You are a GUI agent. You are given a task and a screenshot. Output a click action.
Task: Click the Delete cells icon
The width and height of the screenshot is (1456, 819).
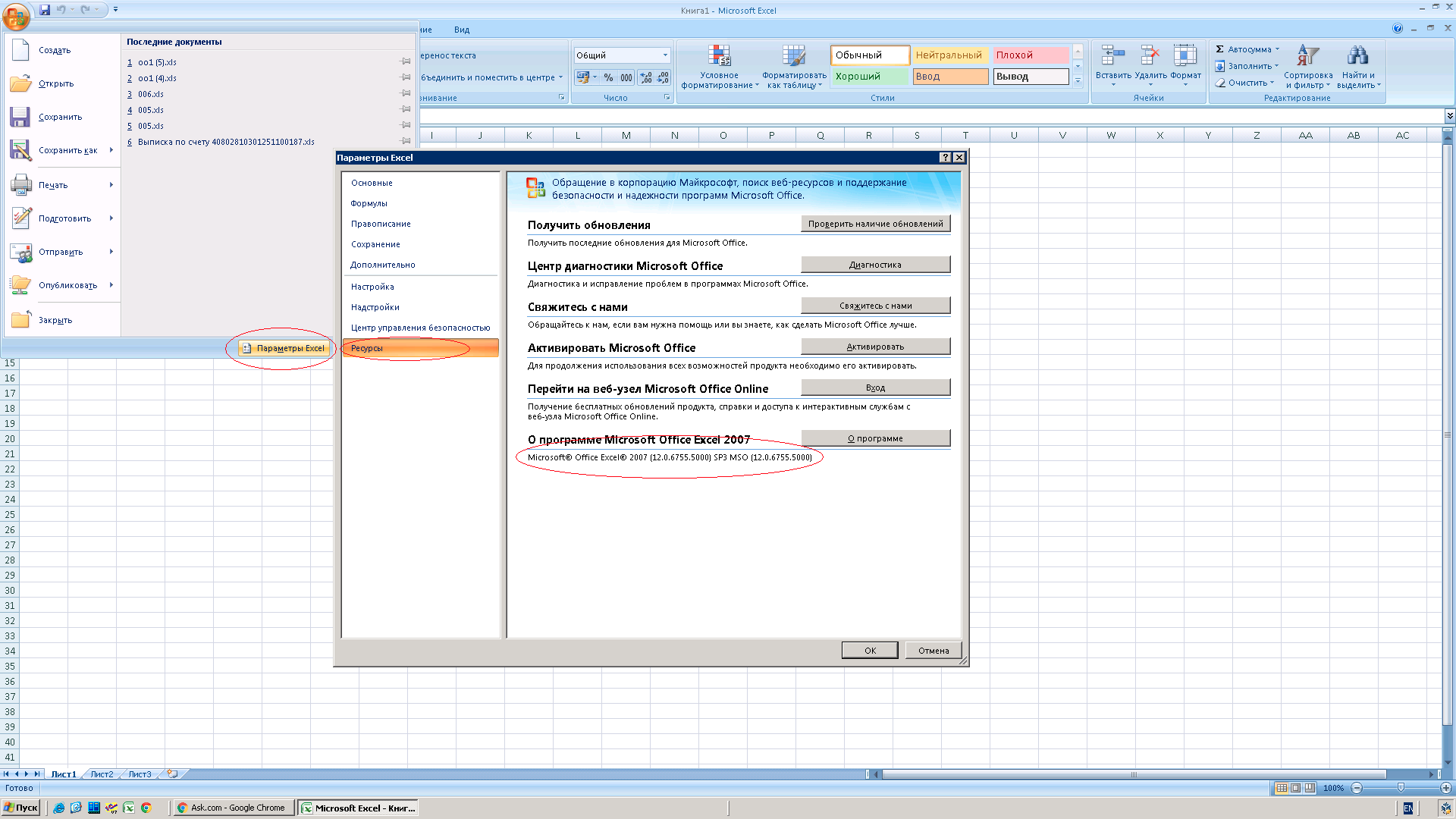coord(1150,55)
